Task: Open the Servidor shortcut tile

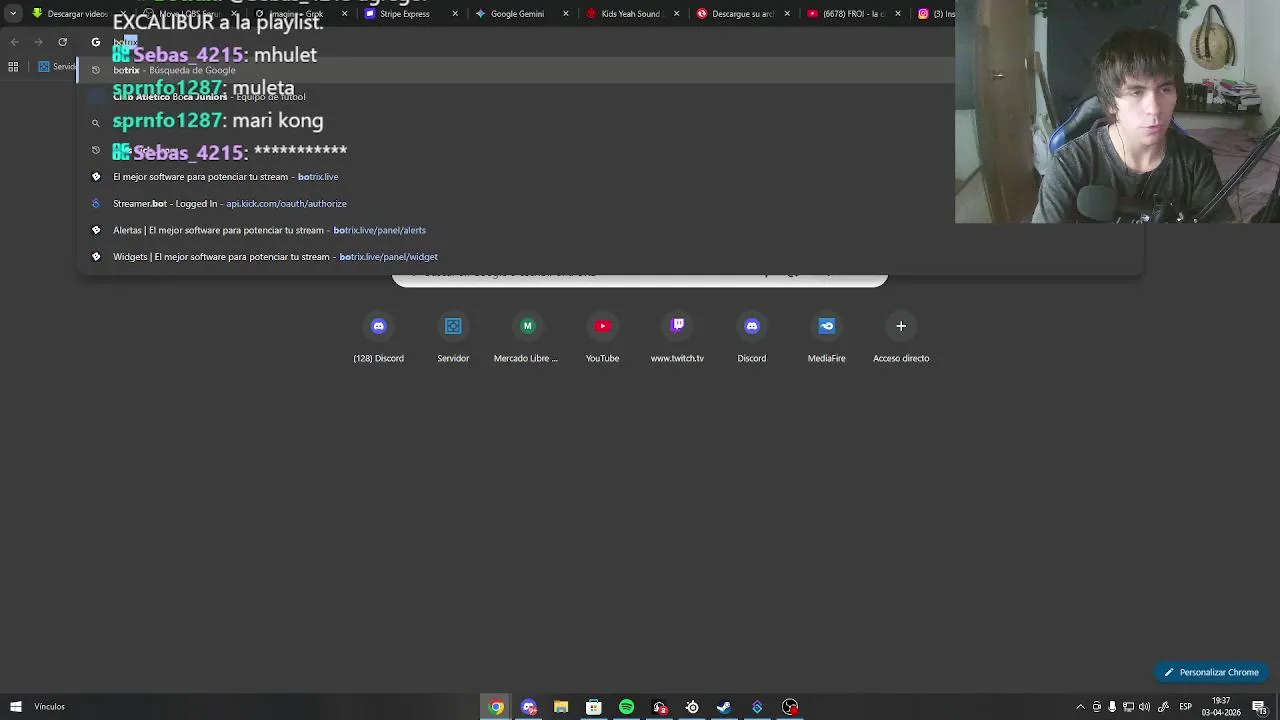Action: tap(453, 337)
